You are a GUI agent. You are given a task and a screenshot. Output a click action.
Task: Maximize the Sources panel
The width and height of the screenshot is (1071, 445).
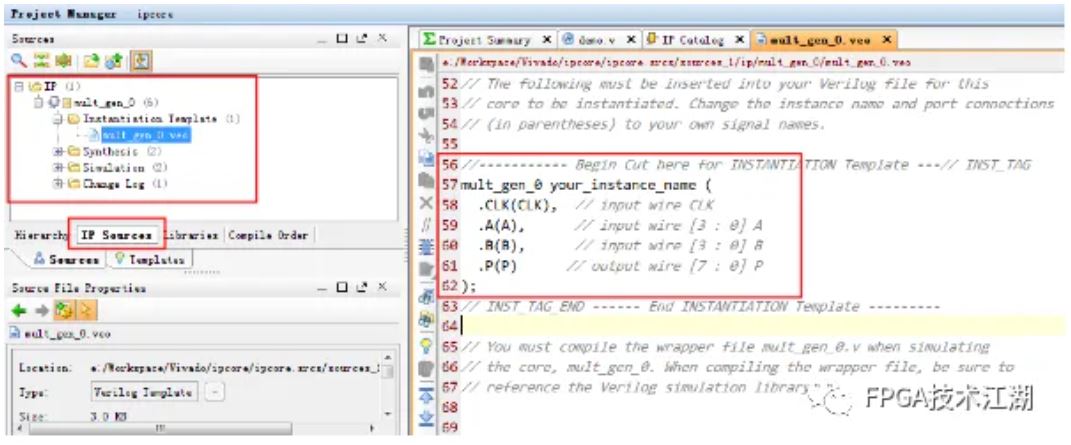[343, 40]
